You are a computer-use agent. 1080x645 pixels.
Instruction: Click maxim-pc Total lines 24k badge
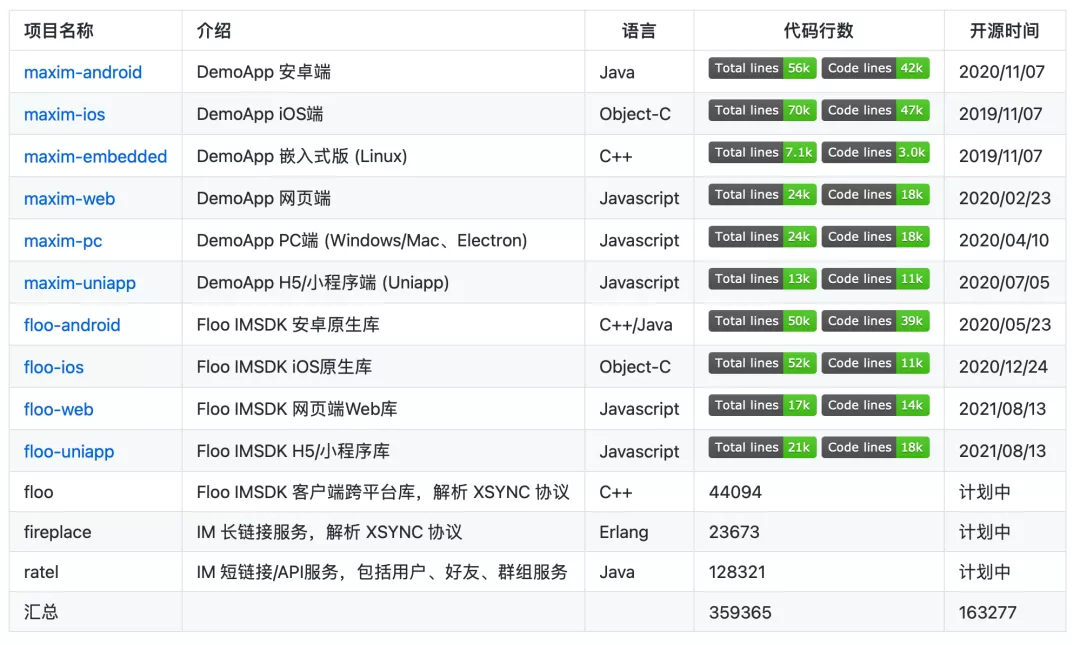(762, 236)
